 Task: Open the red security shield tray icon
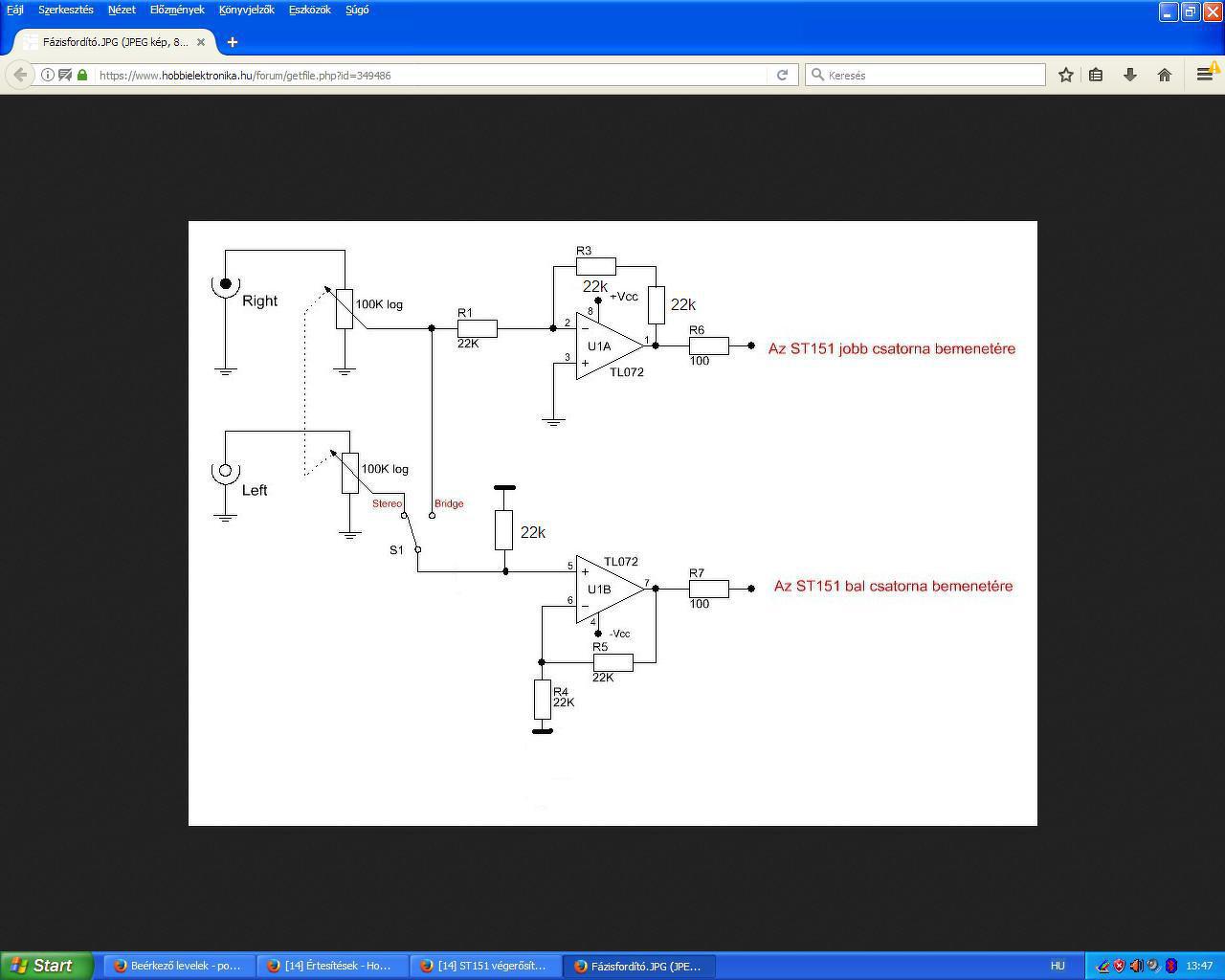pyautogui.click(x=1120, y=966)
